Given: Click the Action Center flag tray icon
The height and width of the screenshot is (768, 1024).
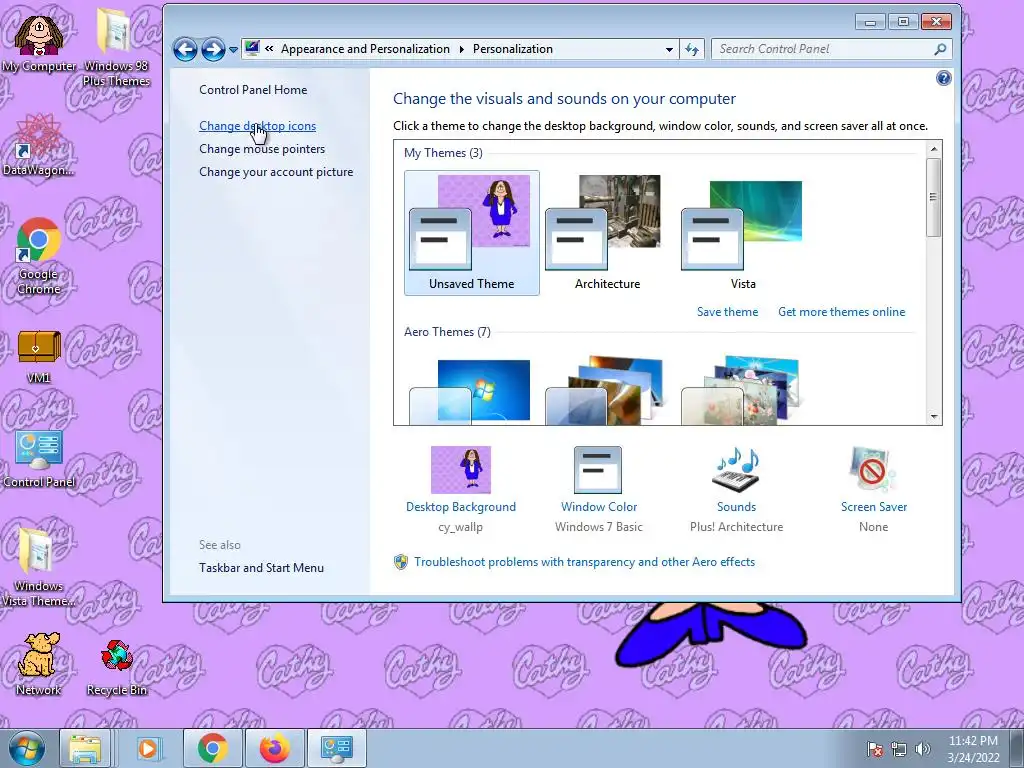Looking at the screenshot, I should (874, 749).
